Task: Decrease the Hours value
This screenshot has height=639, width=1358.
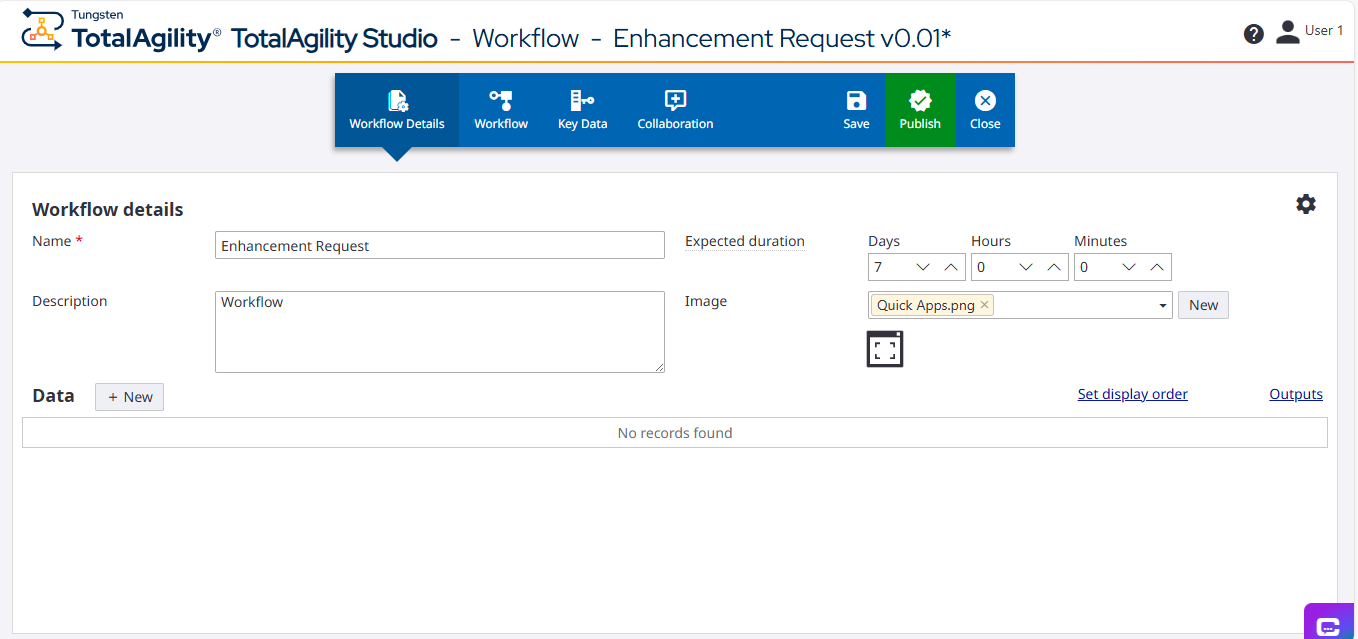Action: (x=1026, y=267)
